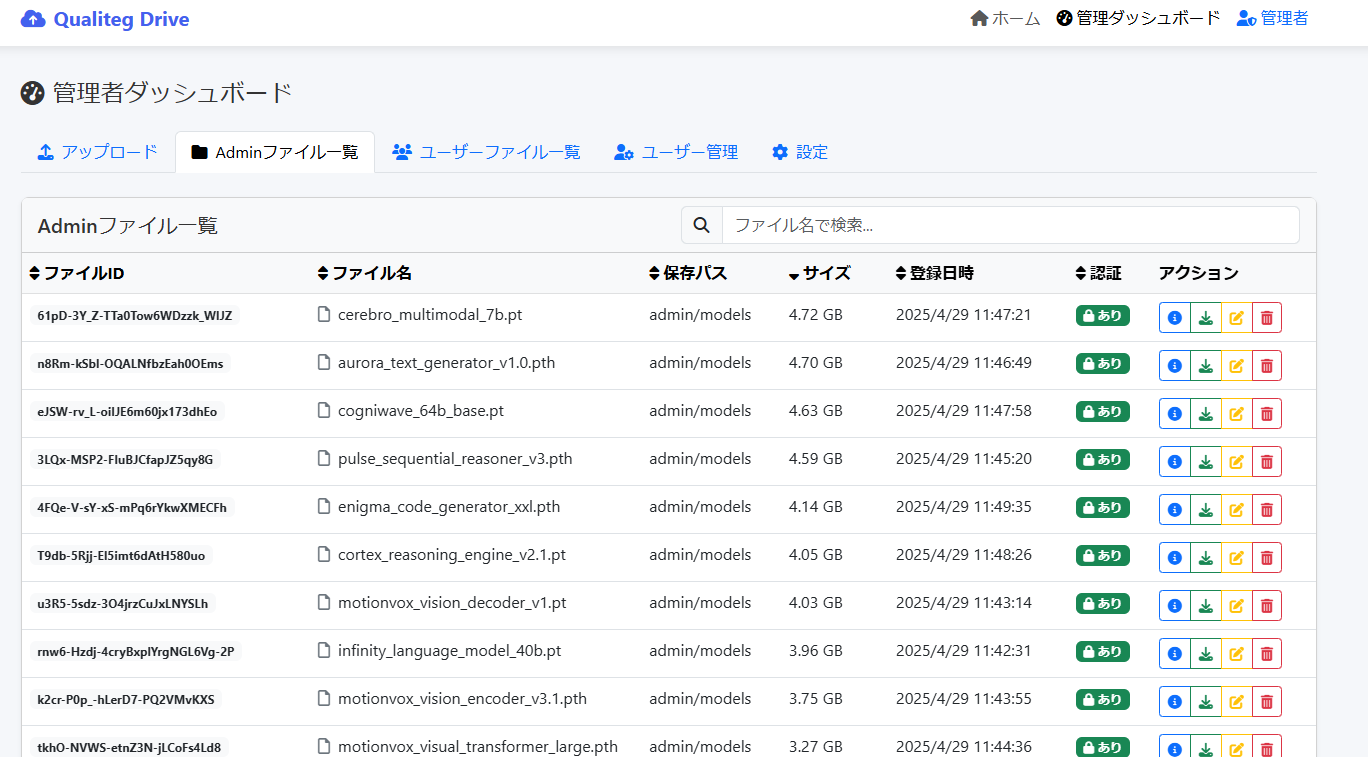Image resolution: width=1368 pixels, height=757 pixels.
Task: Delete cerebro_multimodal_7b.pt file
Action: (1267, 318)
